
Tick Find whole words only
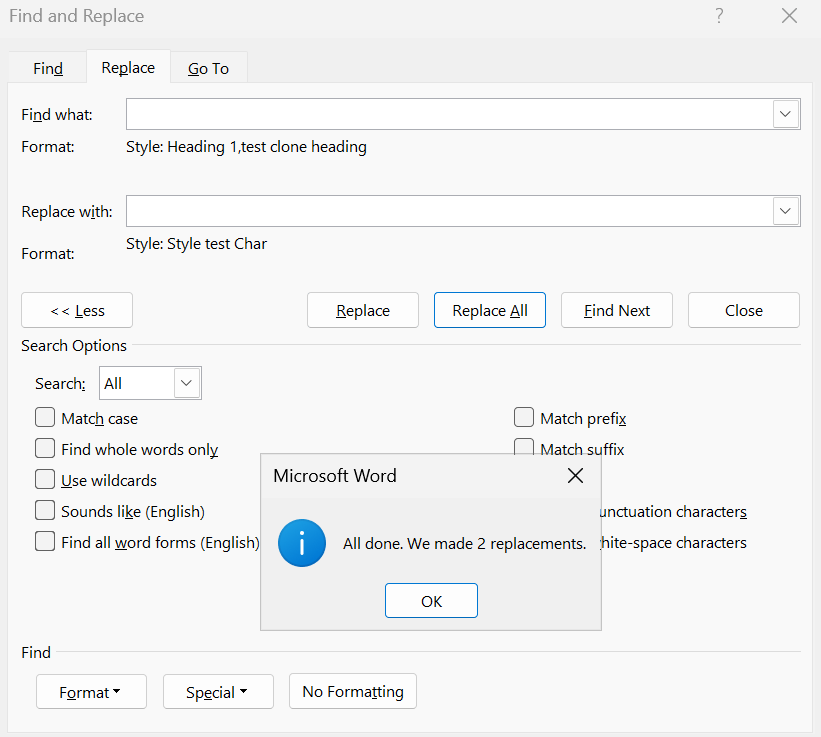coord(45,449)
